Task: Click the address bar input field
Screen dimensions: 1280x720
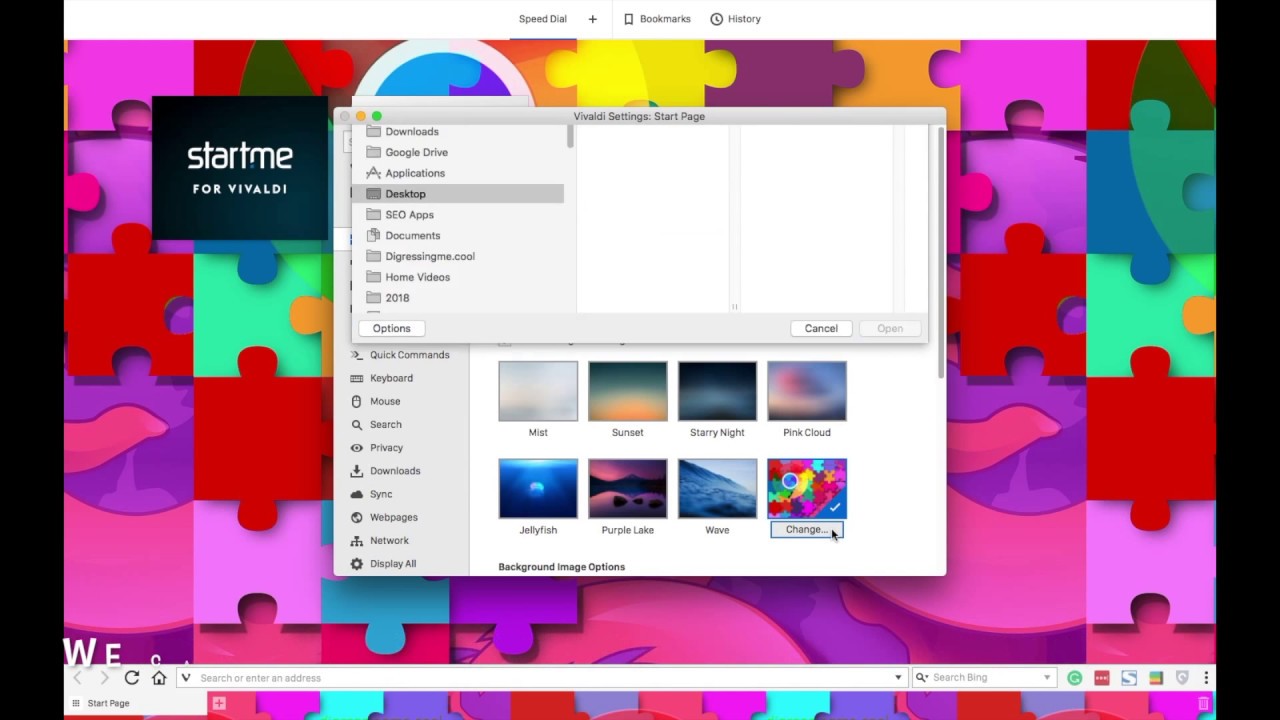Action: point(540,677)
